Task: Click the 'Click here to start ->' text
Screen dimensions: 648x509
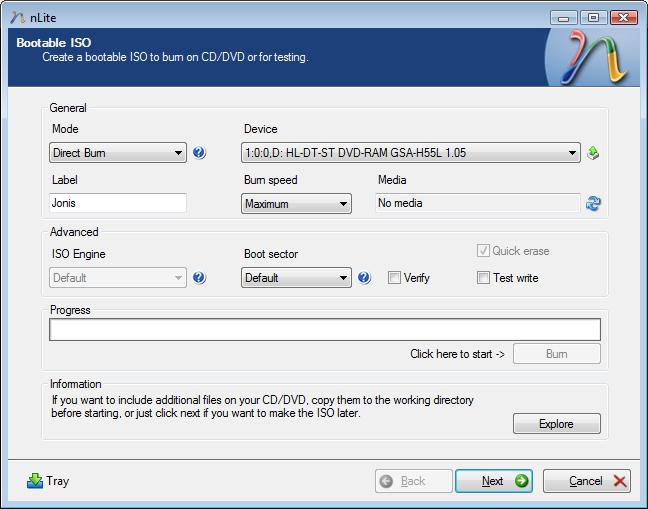Action: click(x=457, y=354)
